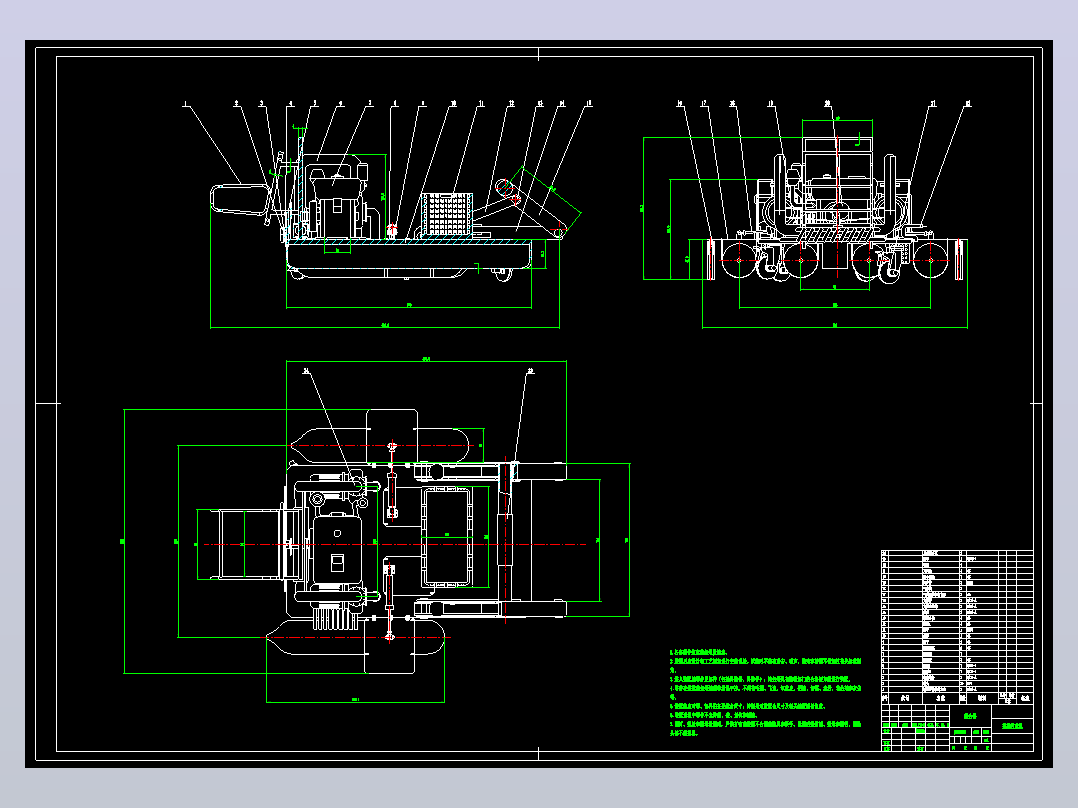Click the engine block in the top plan view
Image resolution: width=1078 pixels, height=808 pixels.
pyautogui.click(x=337, y=550)
